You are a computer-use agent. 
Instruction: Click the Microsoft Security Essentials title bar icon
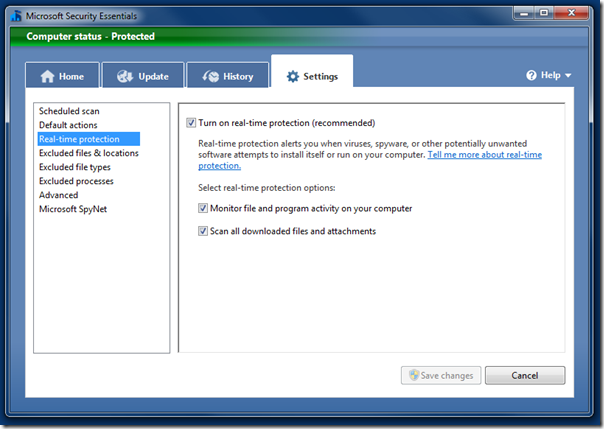16,16
